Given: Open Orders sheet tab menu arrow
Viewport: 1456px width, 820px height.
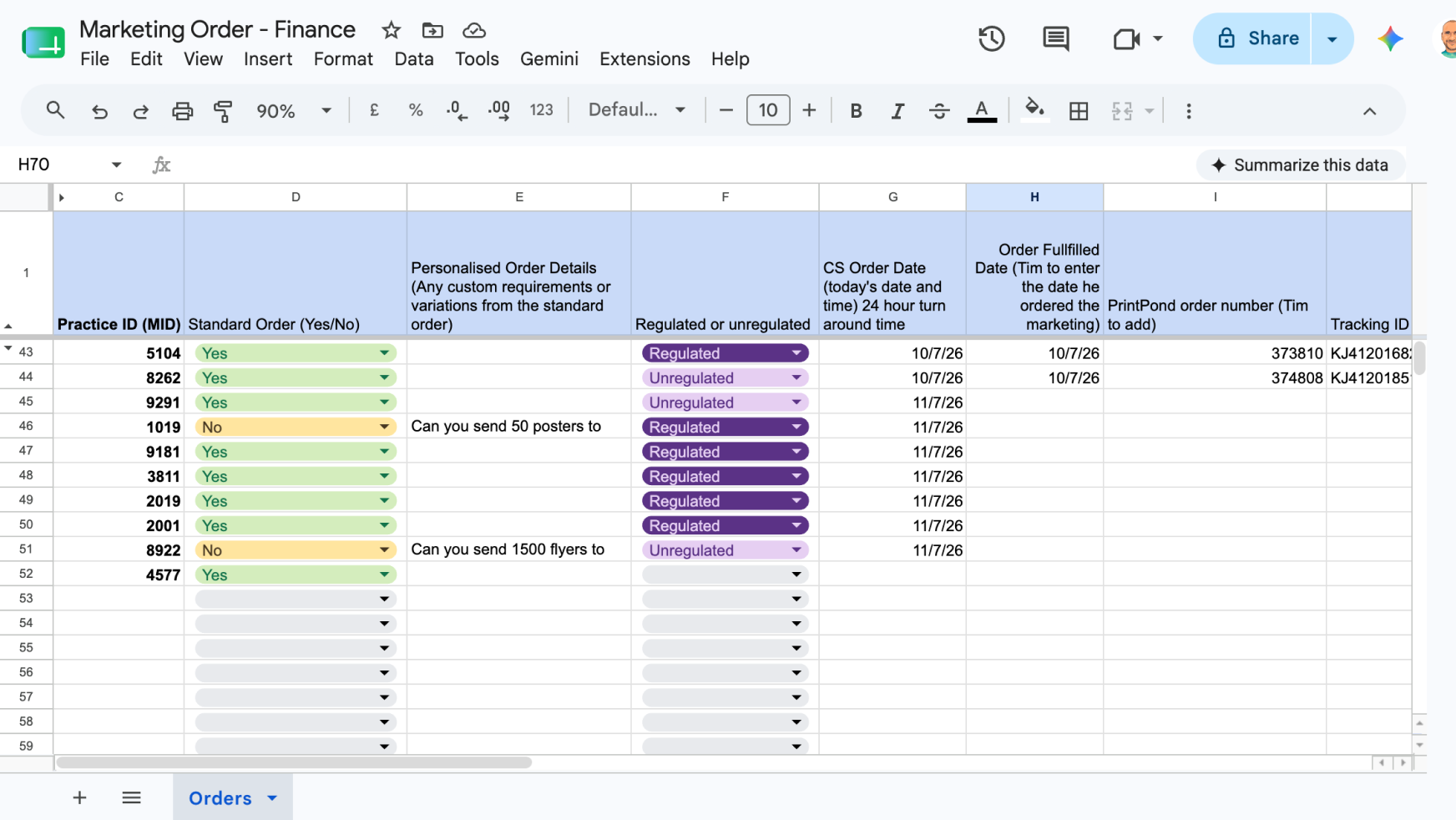Looking at the screenshot, I should click(272, 798).
